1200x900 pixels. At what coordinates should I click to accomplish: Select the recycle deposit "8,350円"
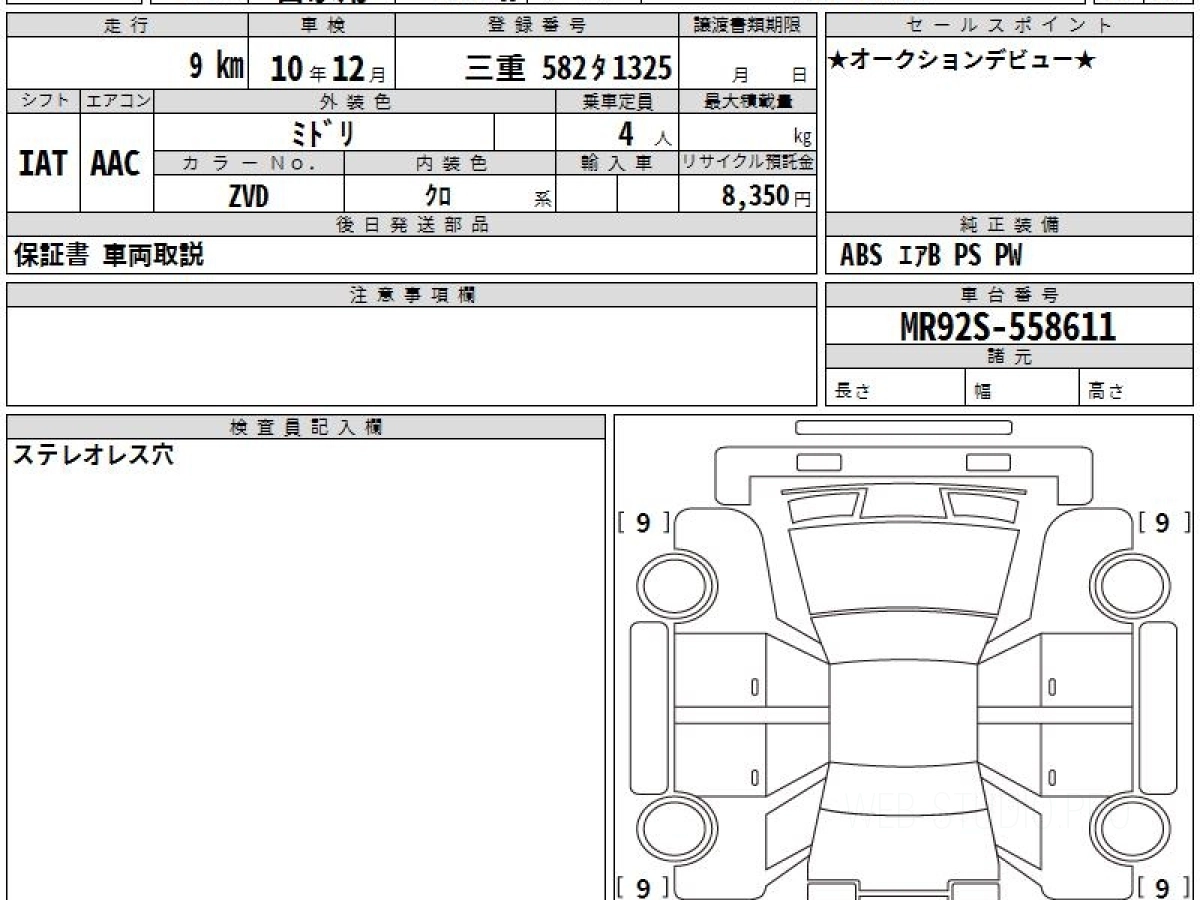pos(766,196)
